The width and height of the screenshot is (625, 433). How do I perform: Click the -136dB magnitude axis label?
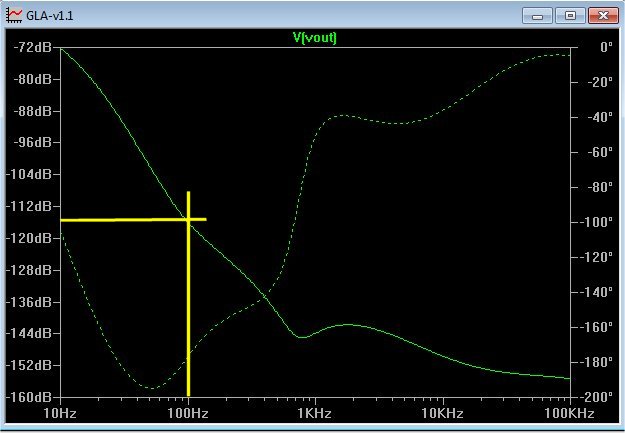[x=29, y=302]
